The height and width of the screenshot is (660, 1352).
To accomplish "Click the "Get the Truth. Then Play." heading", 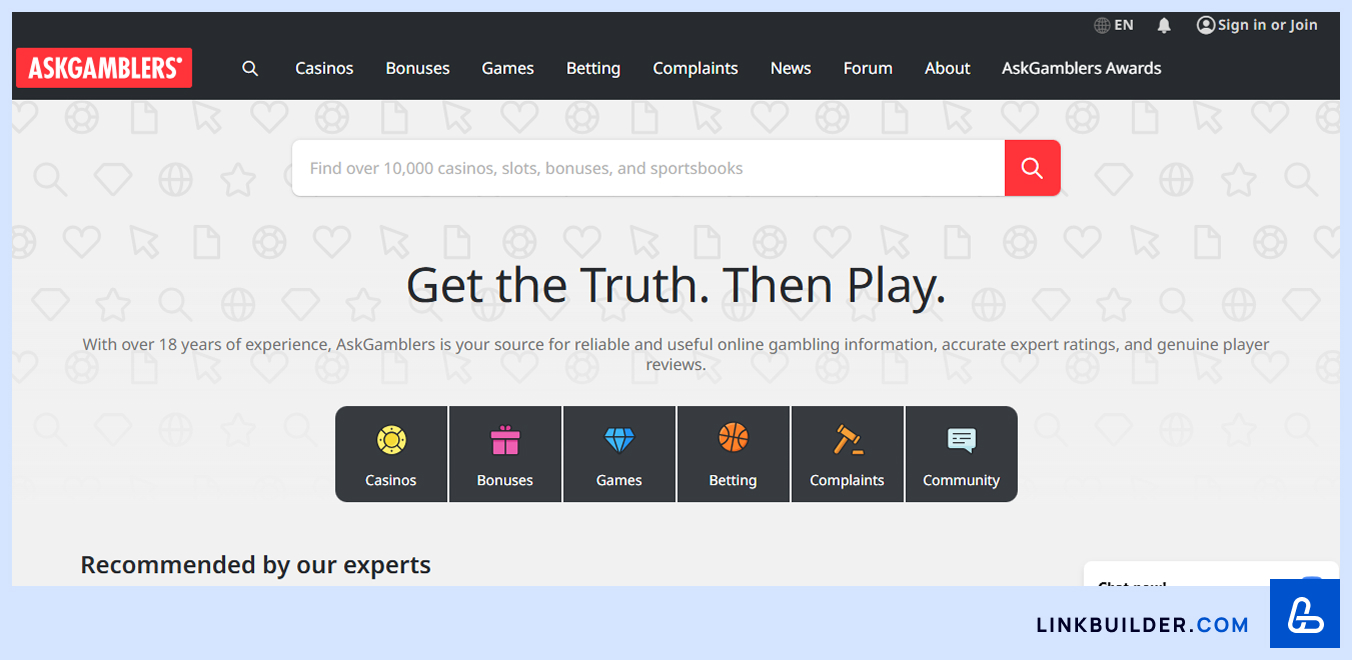I will pyautogui.click(x=676, y=285).
